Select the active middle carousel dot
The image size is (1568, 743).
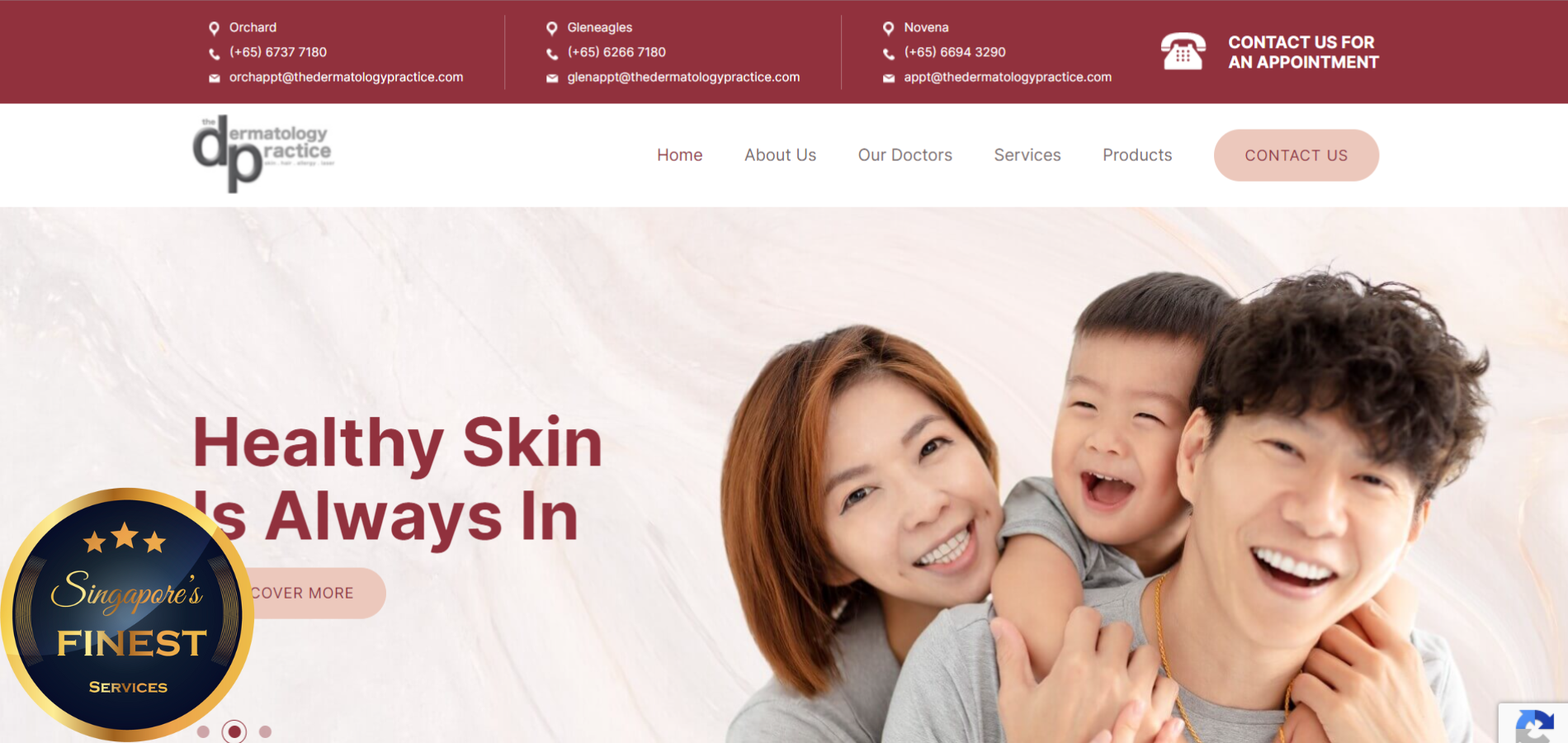[x=234, y=731]
